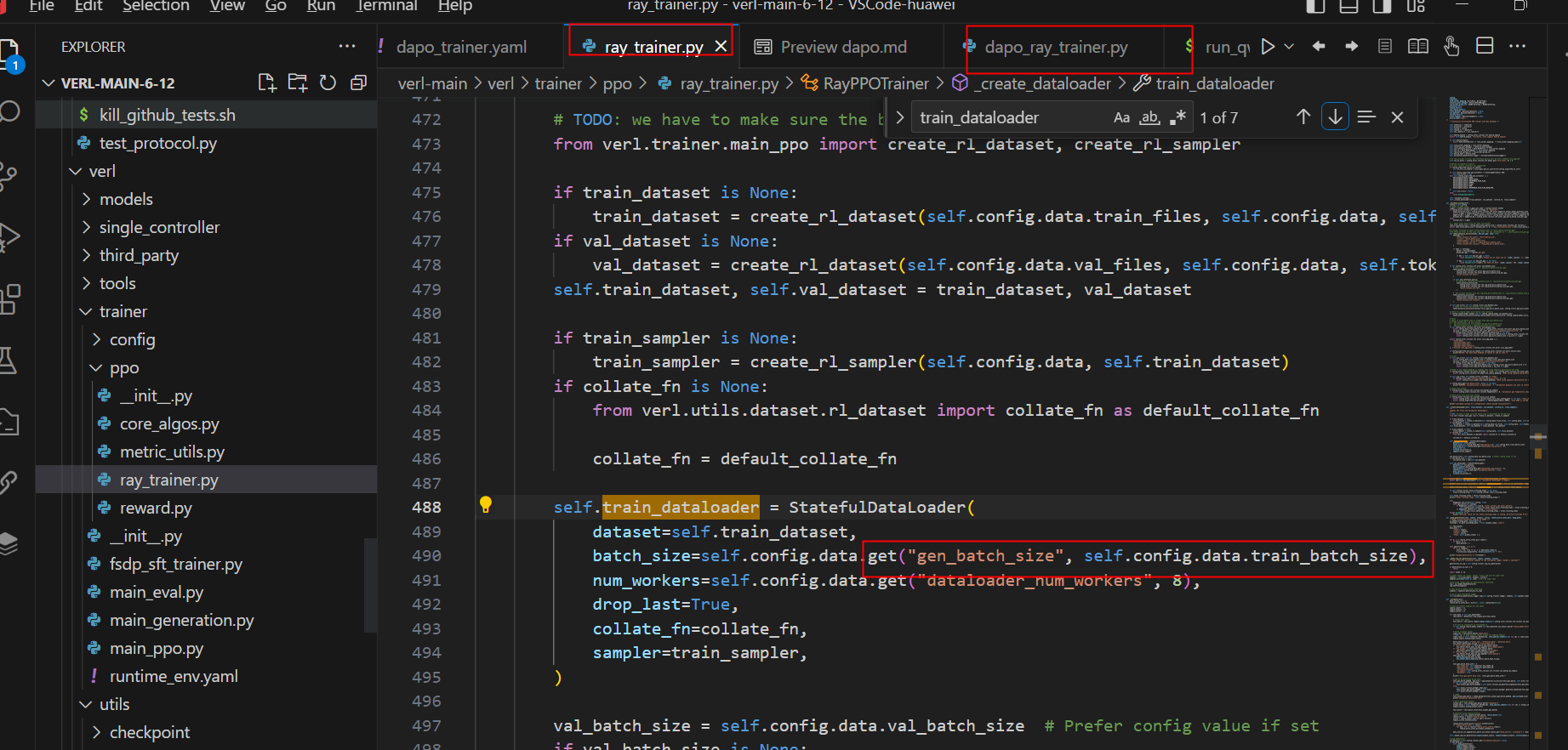Expand the third_party folder
Screen dimensions: 1568x750
coord(86,255)
